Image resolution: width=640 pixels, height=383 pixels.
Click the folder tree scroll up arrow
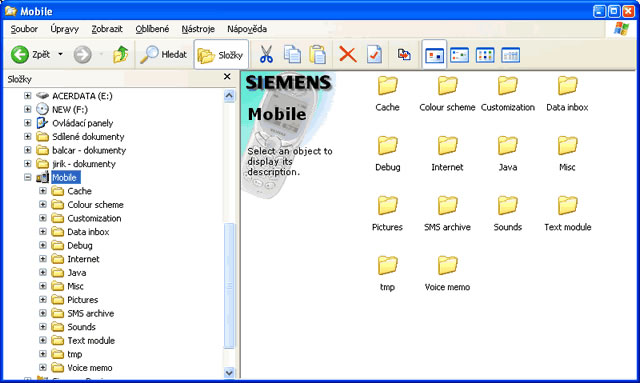pos(229,96)
